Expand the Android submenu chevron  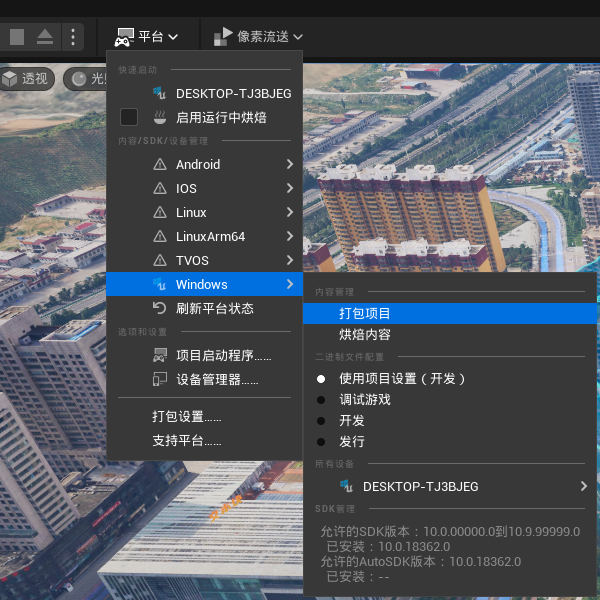click(x=290, y=165)
